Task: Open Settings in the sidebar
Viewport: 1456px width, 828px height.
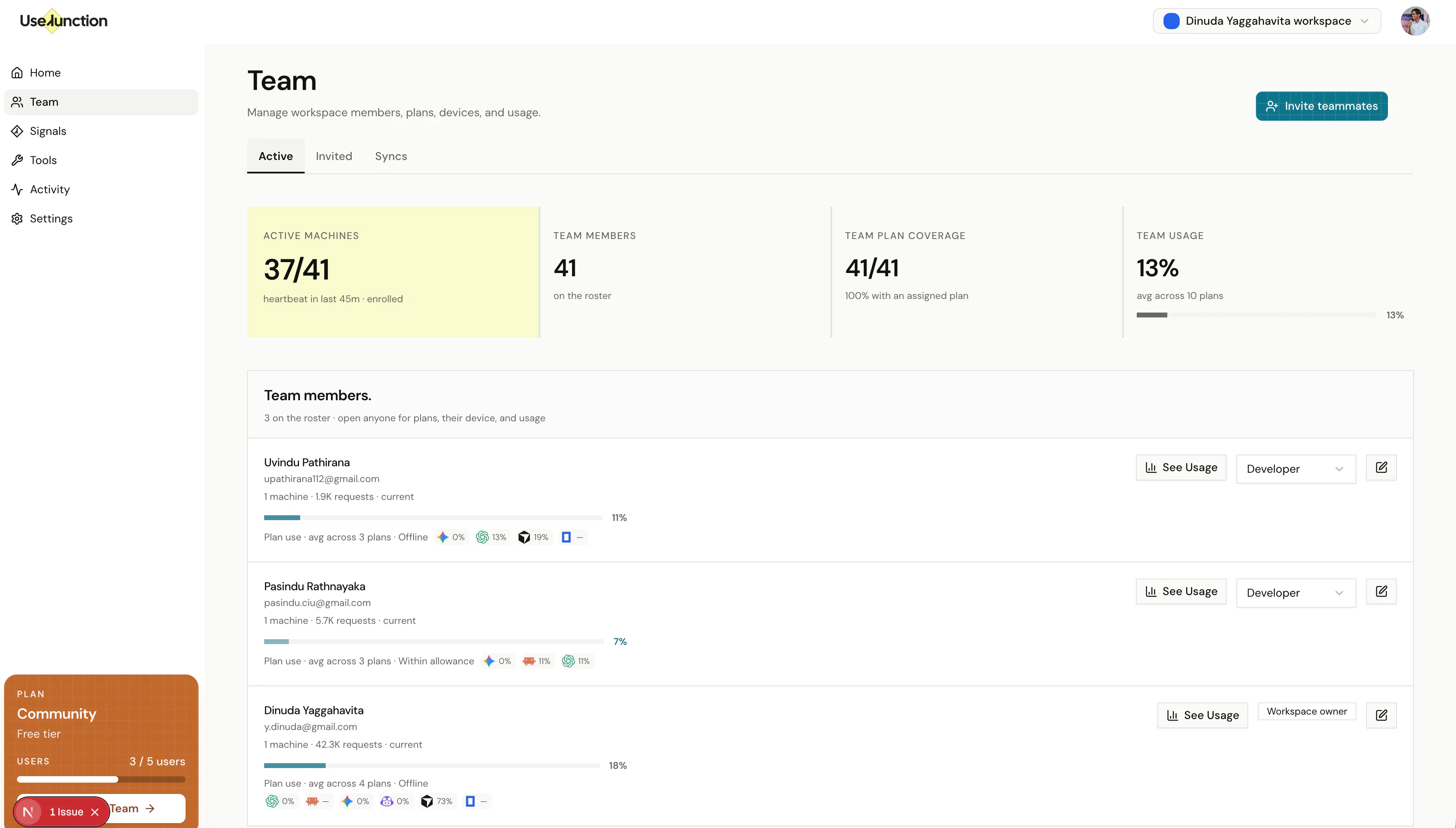Action: coord(101,218)
